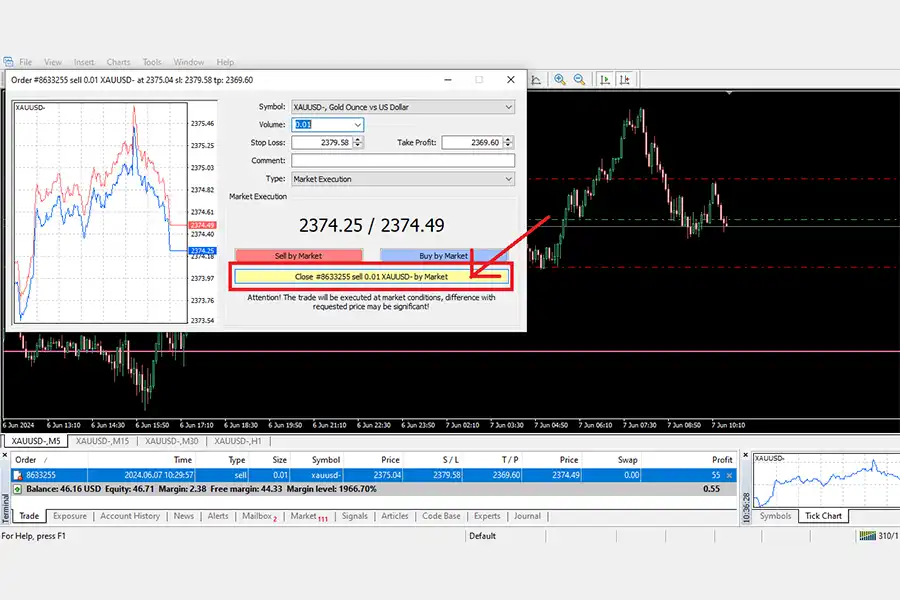Open the News terminal tab
The width and height of the screenshot is (900, 600).
click(184, 516)
